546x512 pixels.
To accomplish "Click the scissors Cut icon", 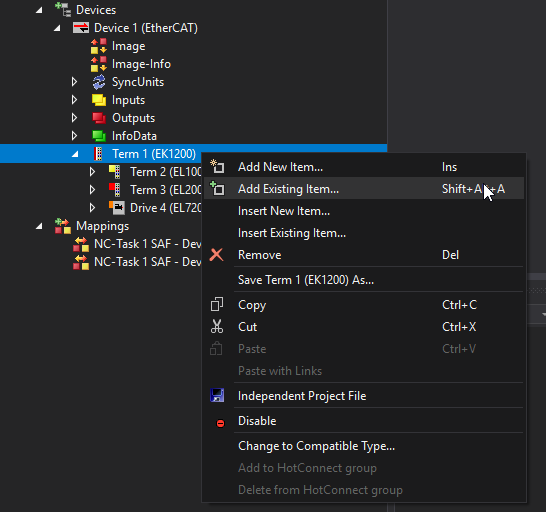I will pos(217,327).
